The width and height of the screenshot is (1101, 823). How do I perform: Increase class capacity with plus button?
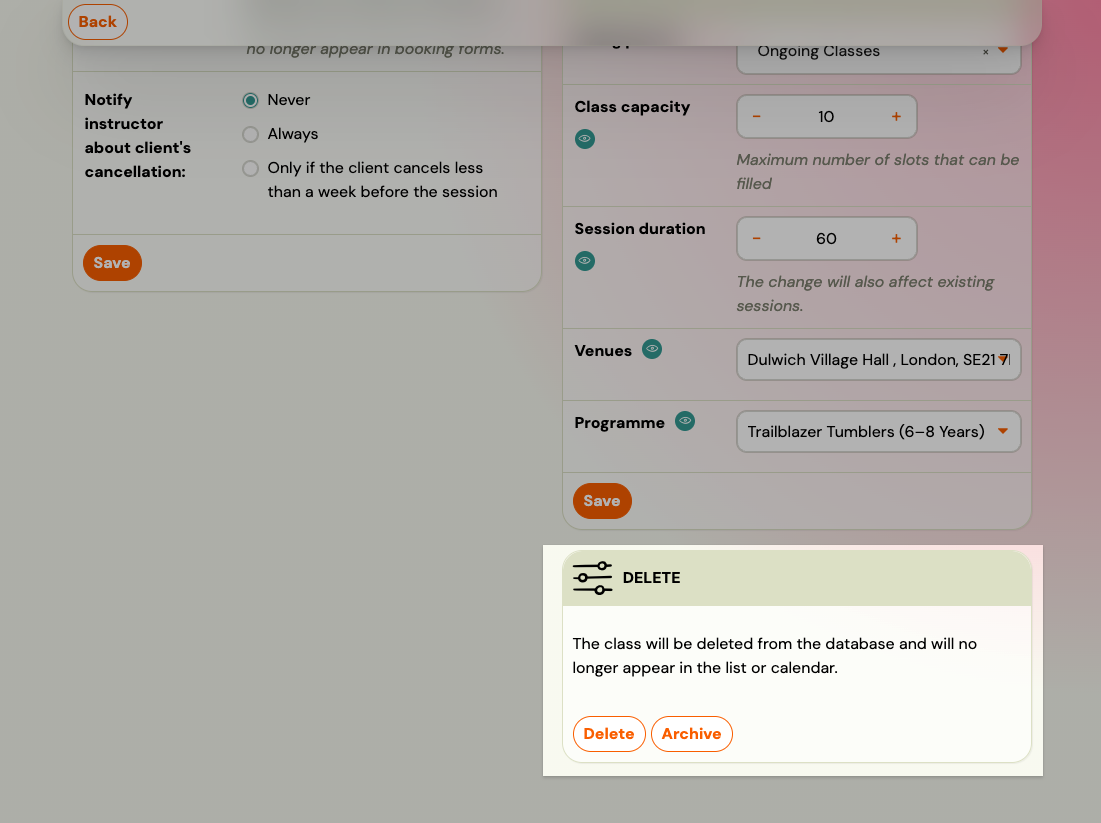pos(896,117)
